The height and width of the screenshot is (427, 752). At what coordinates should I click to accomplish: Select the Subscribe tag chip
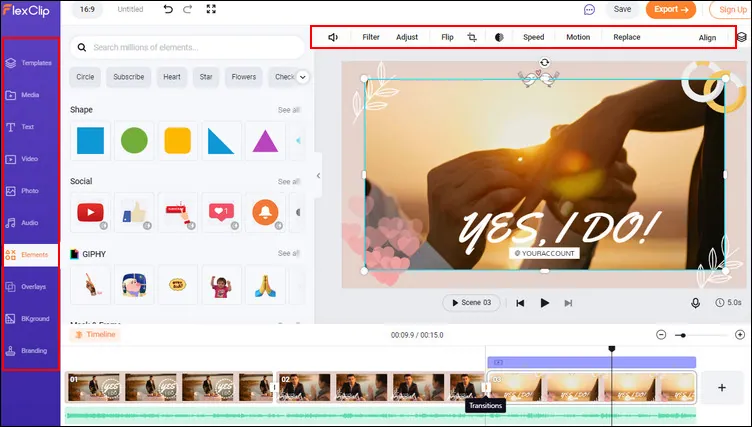pos(129,77)
